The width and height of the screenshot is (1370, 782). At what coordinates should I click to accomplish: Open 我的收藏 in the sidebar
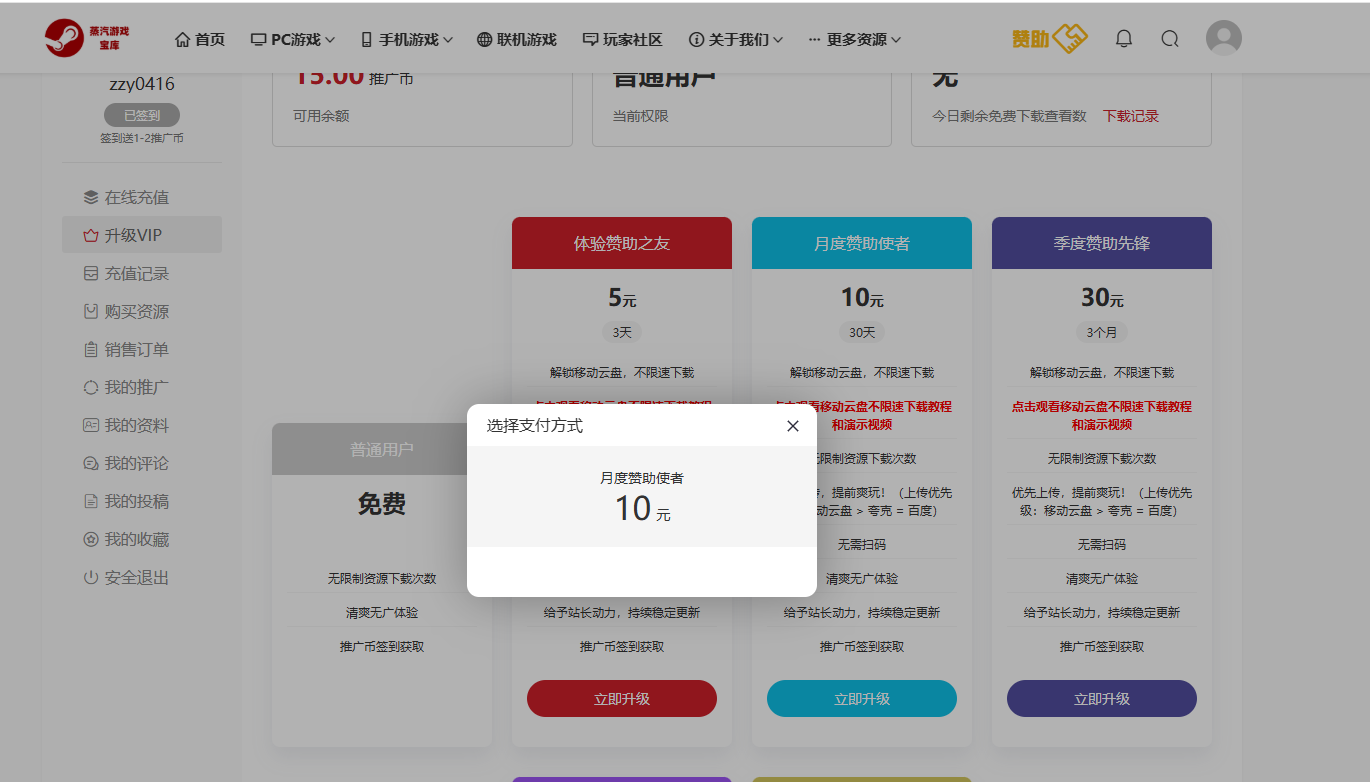(x=126, y=540)
